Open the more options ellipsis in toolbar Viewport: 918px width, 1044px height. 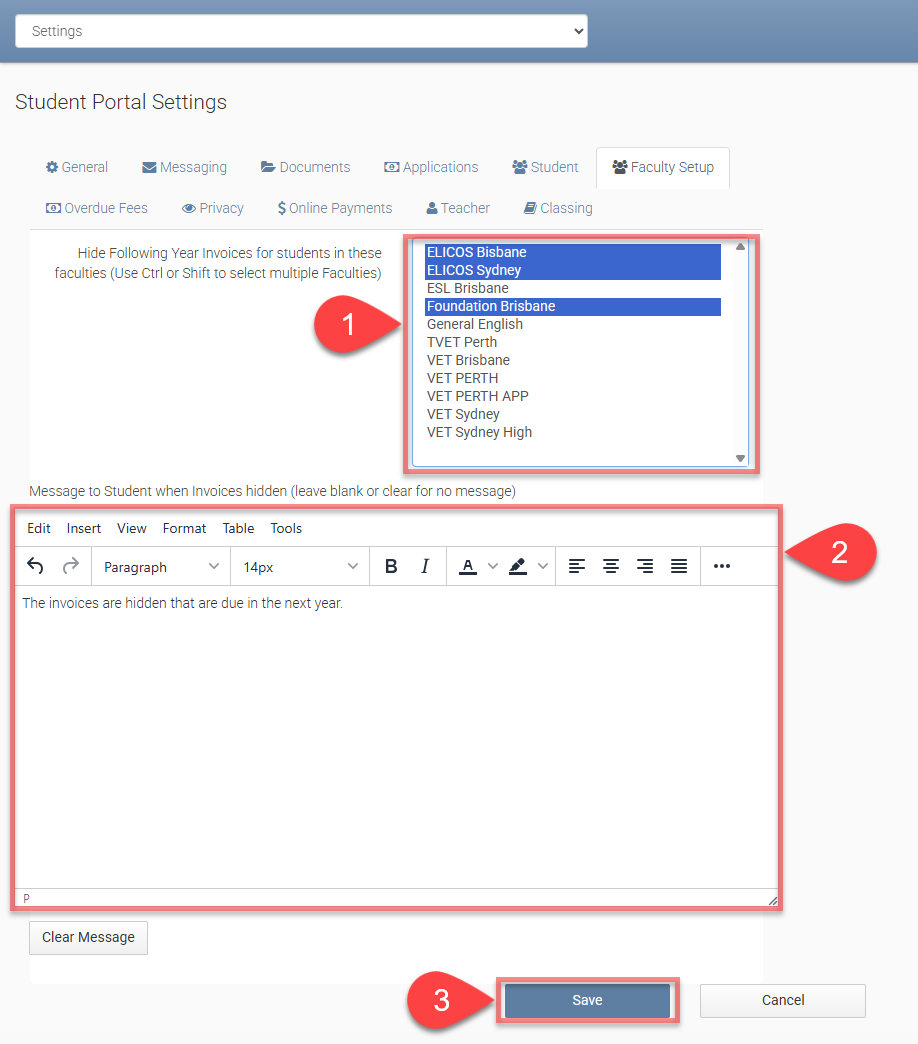point(722,566)
